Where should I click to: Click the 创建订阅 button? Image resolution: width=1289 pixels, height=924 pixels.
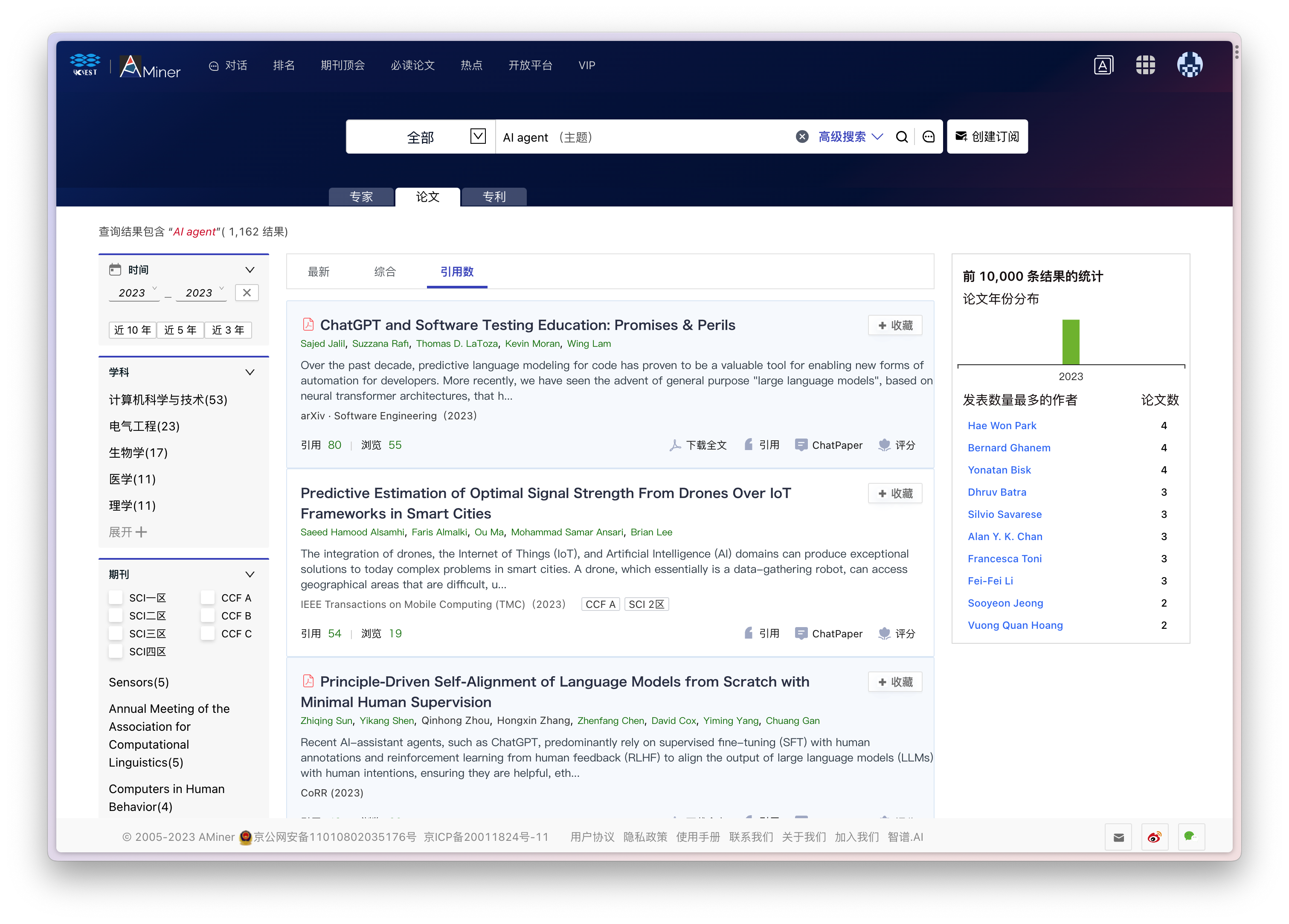(x=987, y=137)
